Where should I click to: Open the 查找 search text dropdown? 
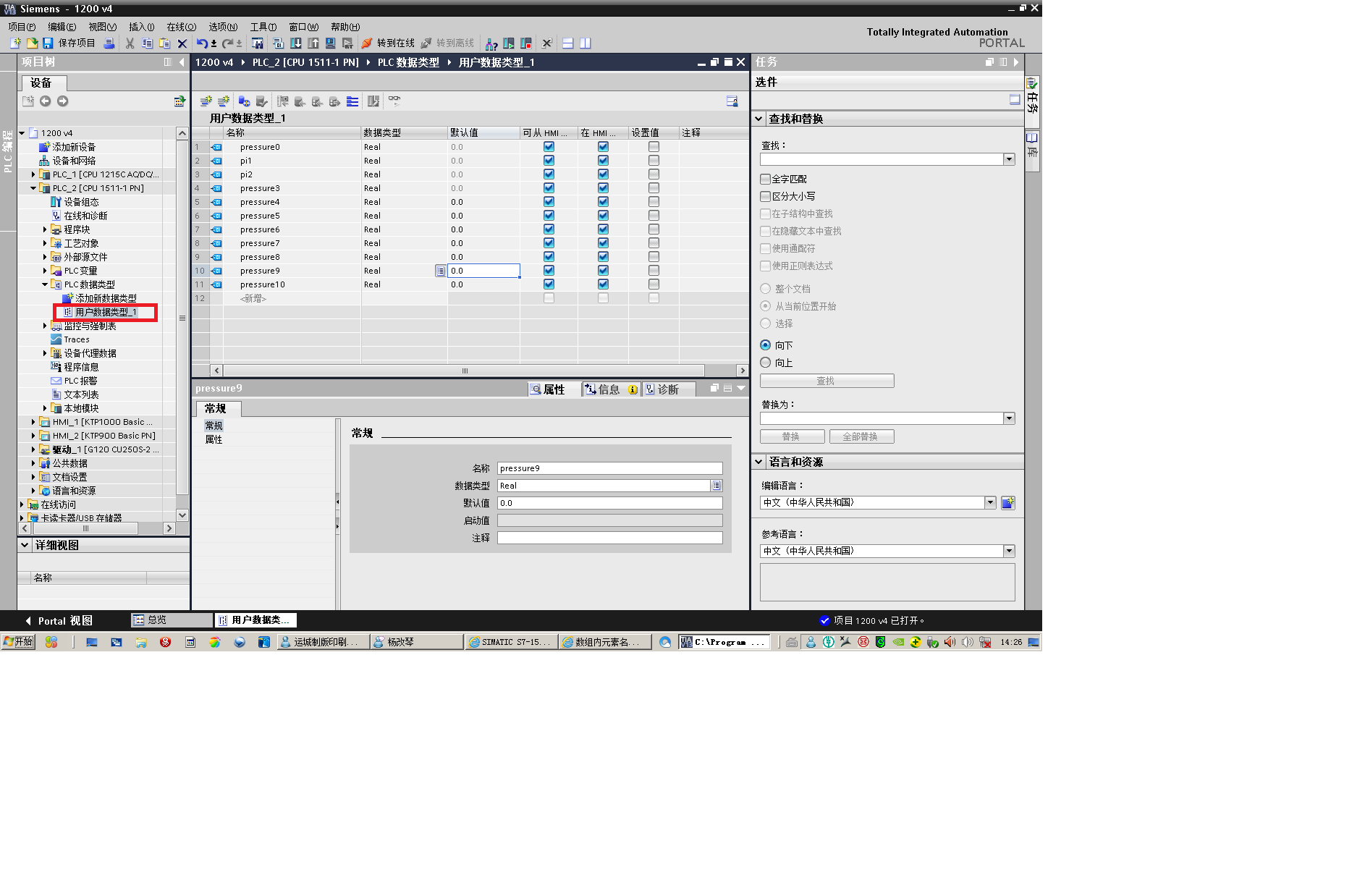[x=1009, y=159]
